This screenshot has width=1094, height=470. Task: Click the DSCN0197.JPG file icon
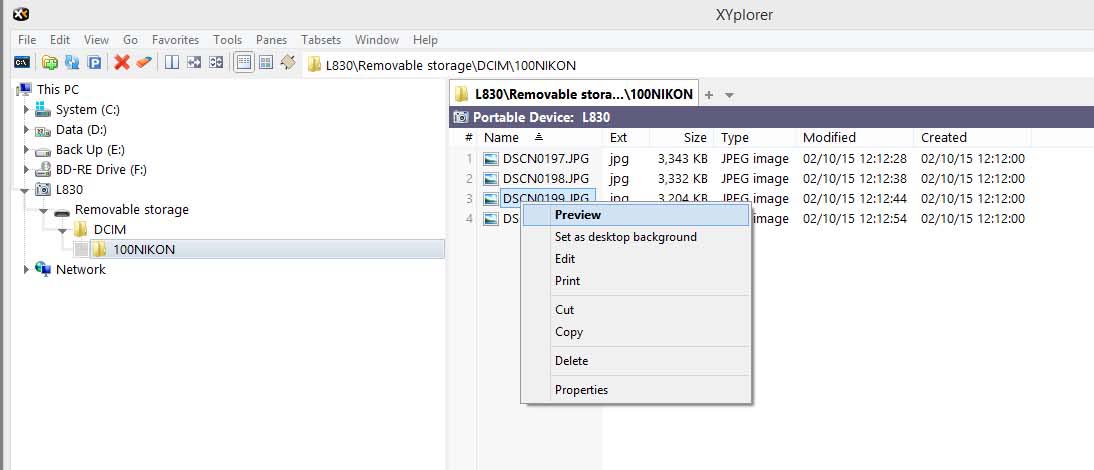click(x=490, y=159)
